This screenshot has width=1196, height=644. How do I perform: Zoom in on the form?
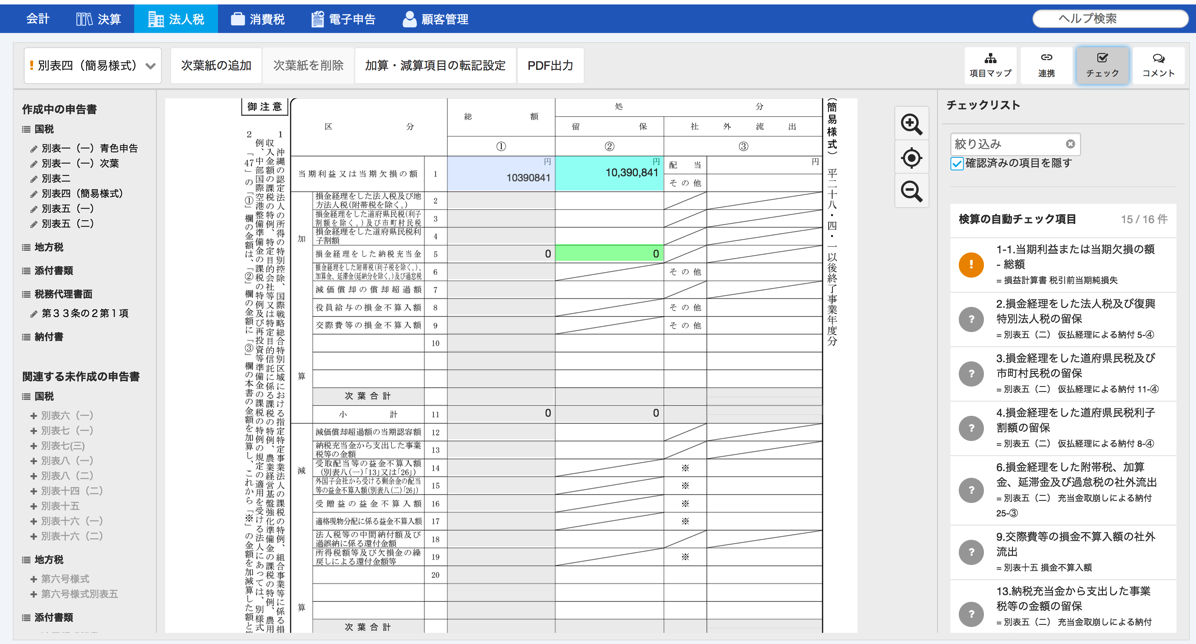tap(911, 124)
